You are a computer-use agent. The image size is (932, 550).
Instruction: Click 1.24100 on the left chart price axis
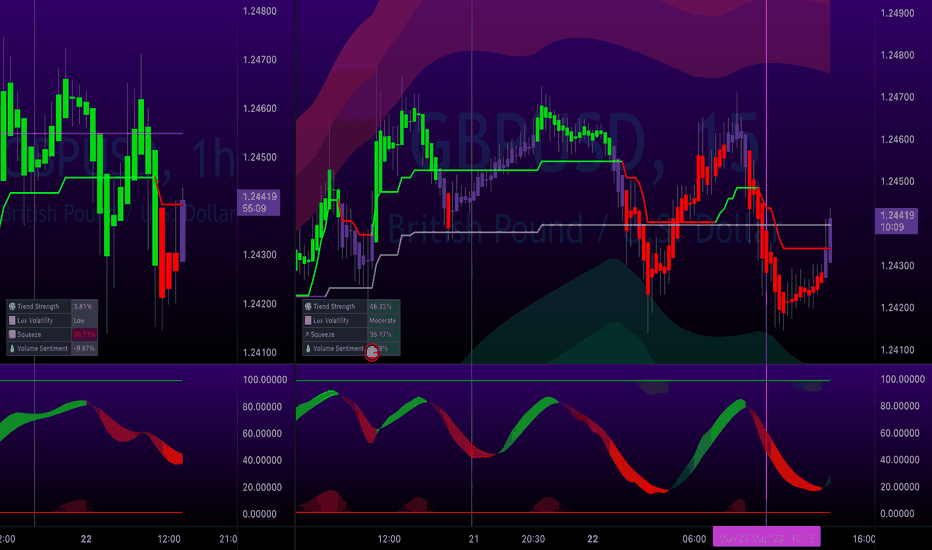260,353
